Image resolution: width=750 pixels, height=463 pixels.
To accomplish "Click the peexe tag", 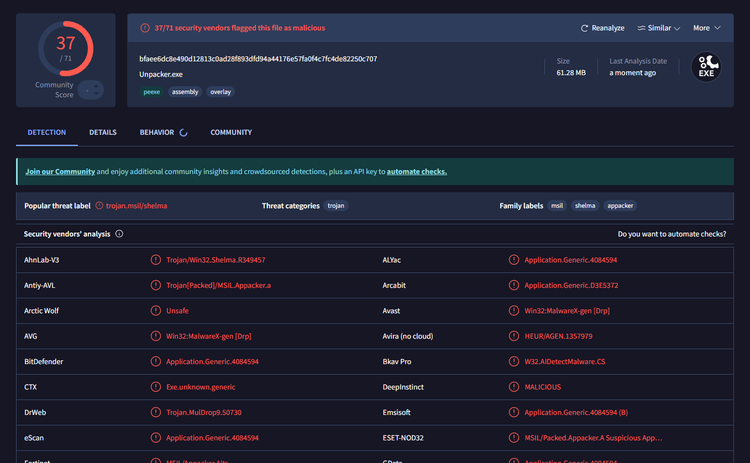I will (x=152, y=92).
